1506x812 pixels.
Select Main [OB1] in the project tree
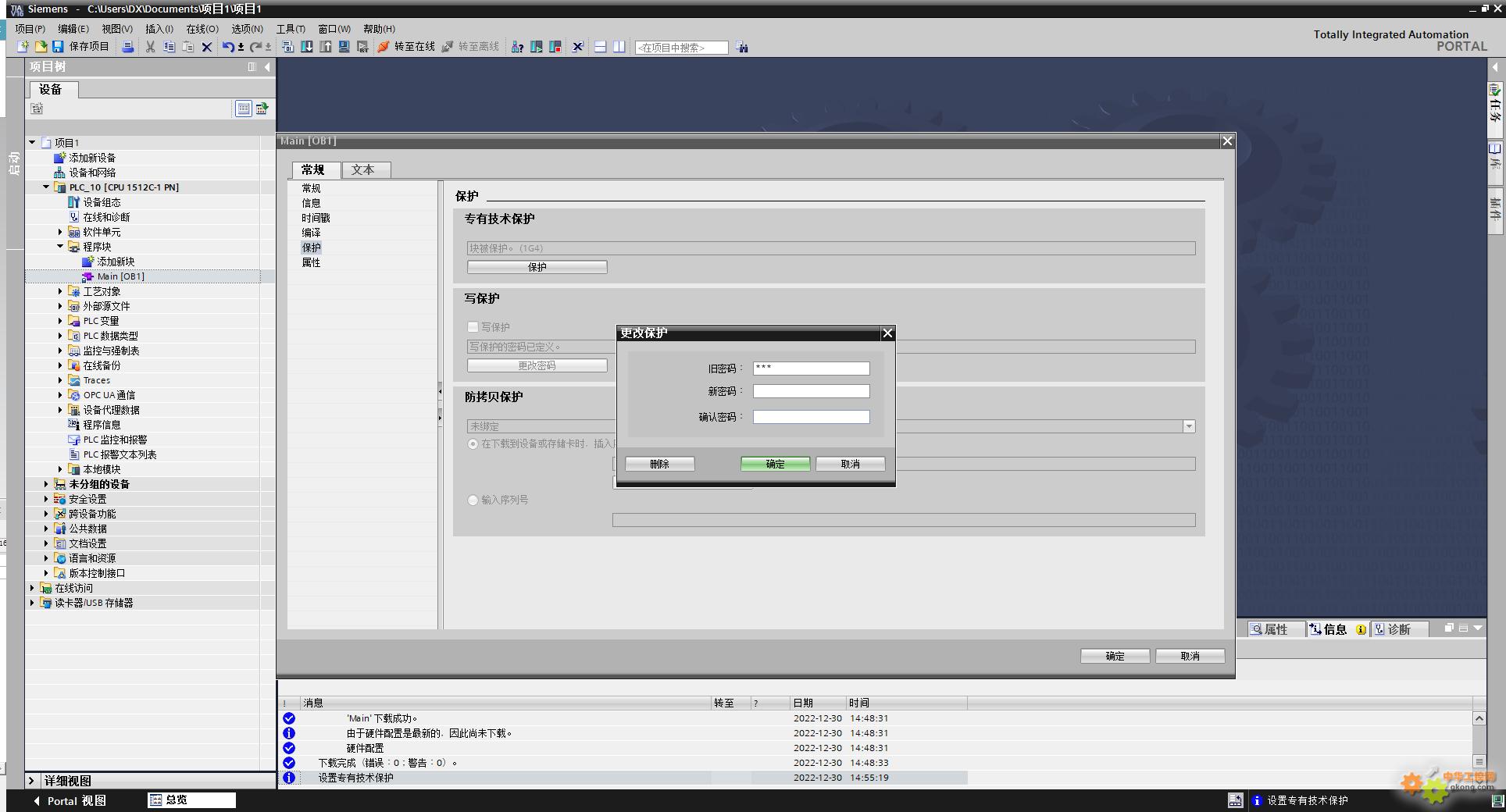120,276
